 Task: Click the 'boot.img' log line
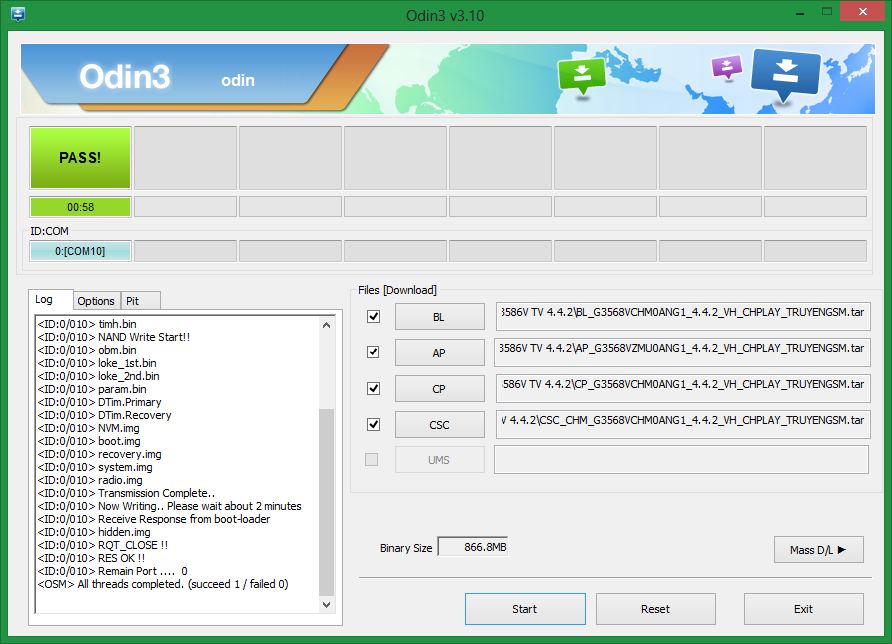coord(89,441)
